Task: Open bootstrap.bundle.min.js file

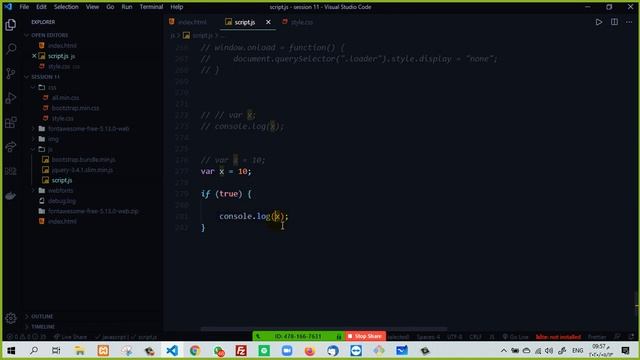Action: point(83,160)
